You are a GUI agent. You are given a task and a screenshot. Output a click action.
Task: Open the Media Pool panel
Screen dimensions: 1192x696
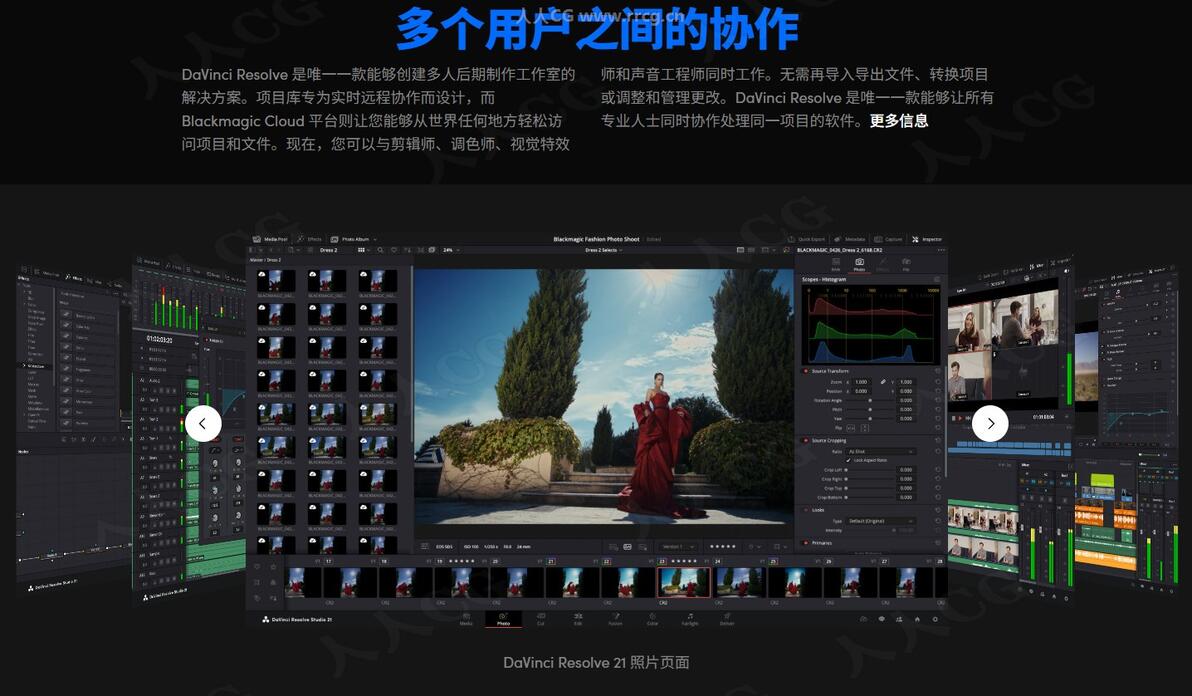coord(271,239)
